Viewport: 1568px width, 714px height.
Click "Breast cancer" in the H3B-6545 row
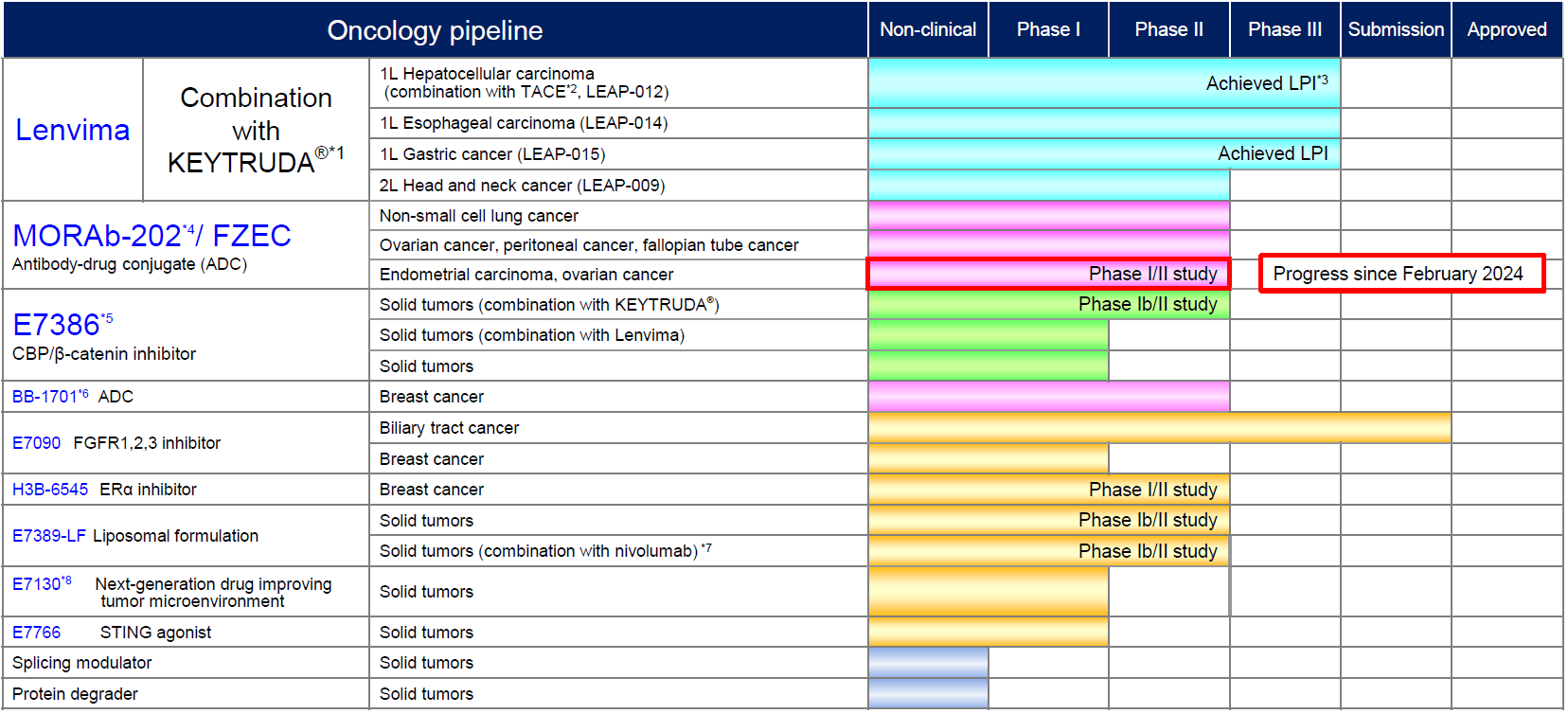[432, 490]
